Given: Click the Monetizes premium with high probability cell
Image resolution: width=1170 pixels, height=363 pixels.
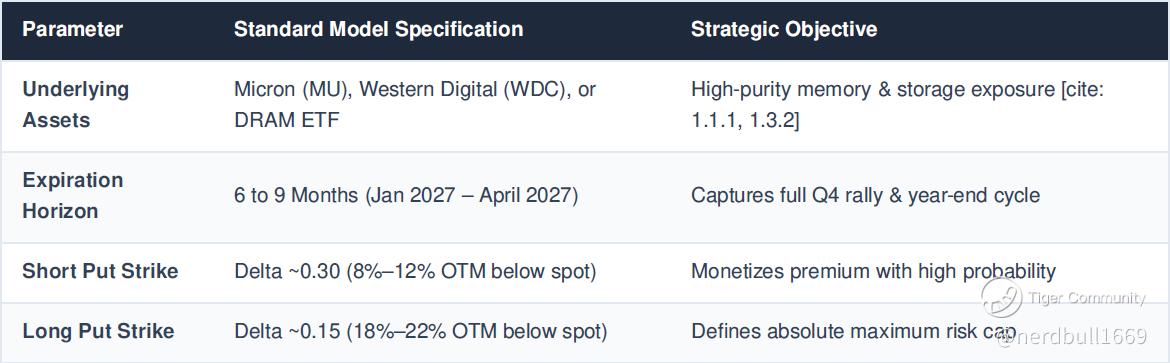Looking at the screenshot, I should click(x=873, y=271).
